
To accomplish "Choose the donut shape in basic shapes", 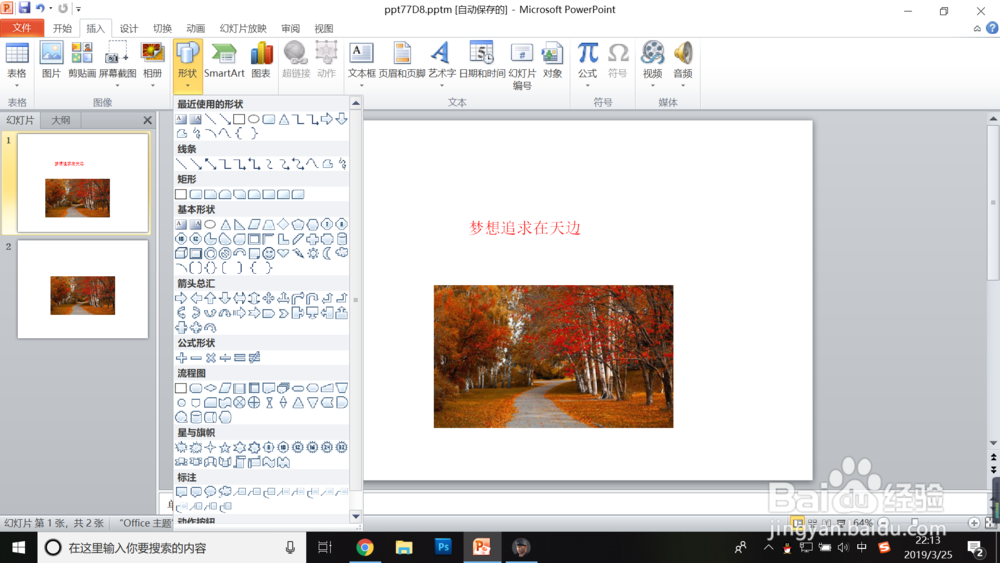I will coord(210,254).
